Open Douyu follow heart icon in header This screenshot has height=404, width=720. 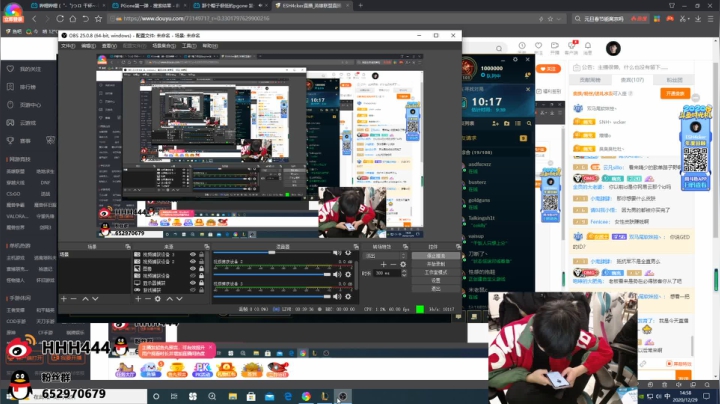pyautogui.click(x=538, y=45)
